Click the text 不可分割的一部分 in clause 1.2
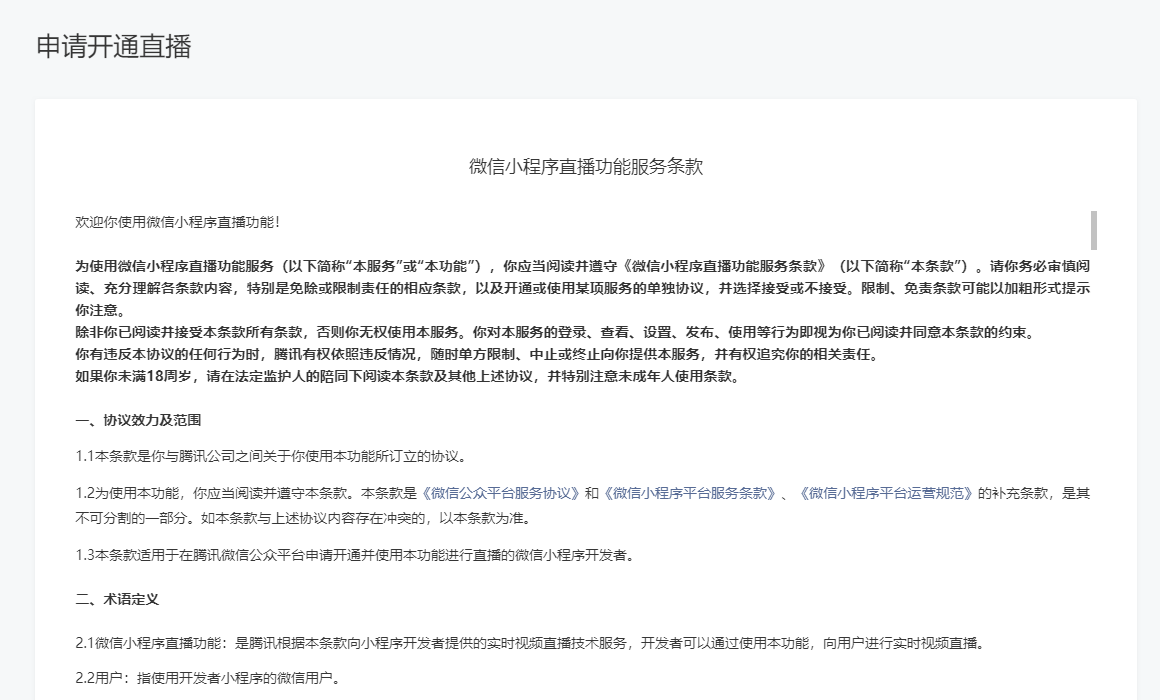This screenshot has width=1160, height=700. point(131,518)
